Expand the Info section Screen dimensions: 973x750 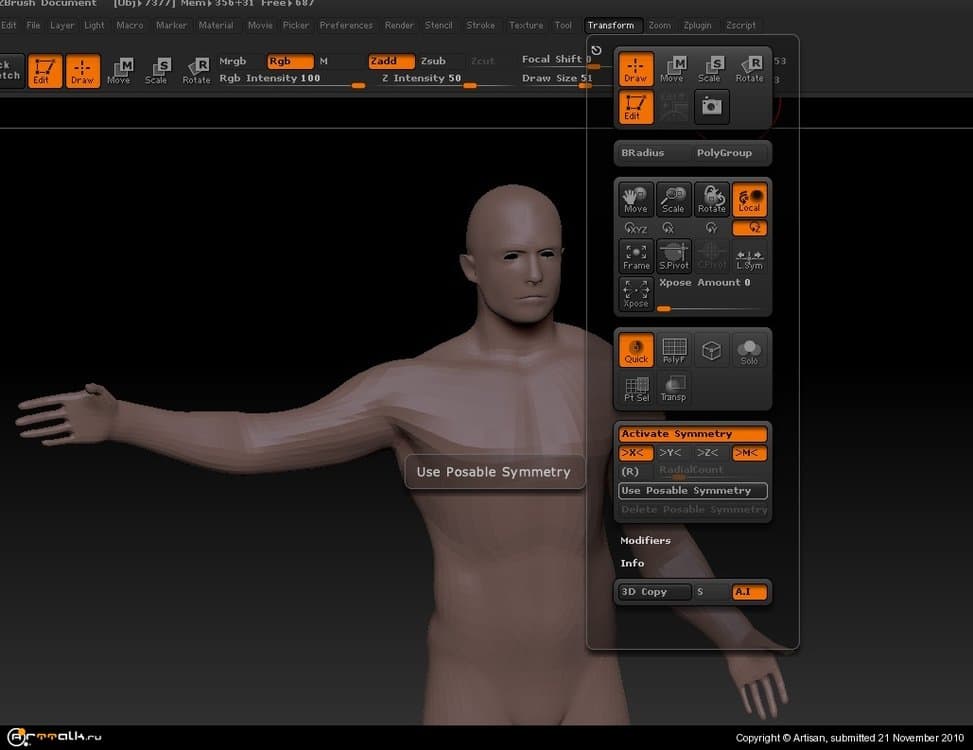pos(632,563)
